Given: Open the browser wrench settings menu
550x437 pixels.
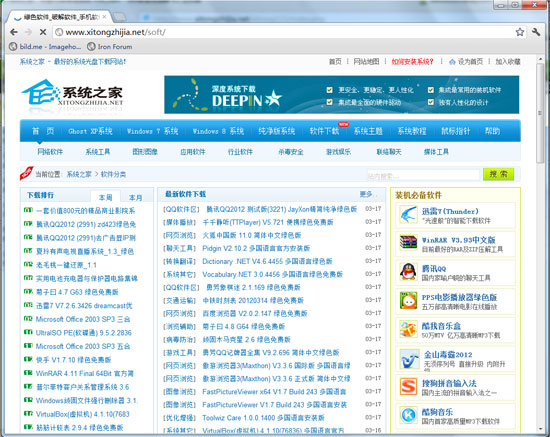Looking at the screenshot, I should pyautogui.click(x=536, y=32).
